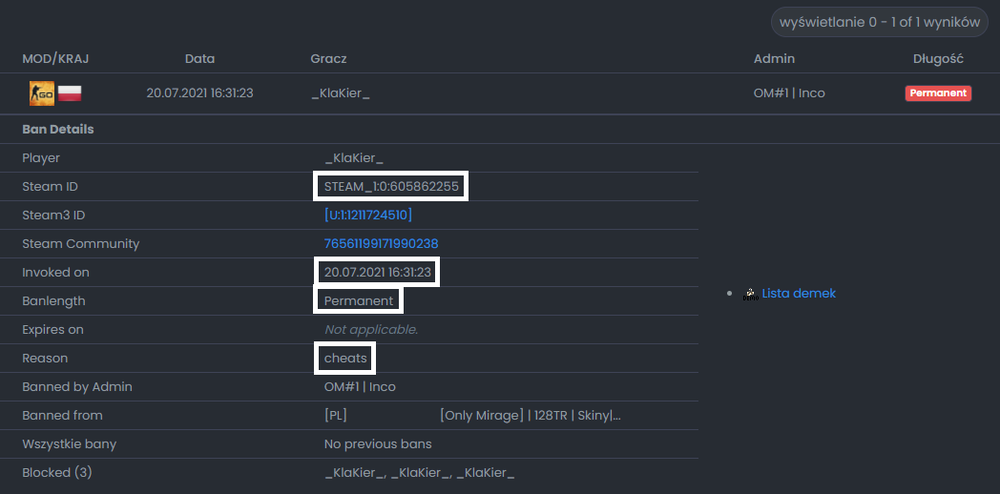Click Banned by Admin value OM#1 | Inco
Viewport: 1000px width, 494px height.
360,387
